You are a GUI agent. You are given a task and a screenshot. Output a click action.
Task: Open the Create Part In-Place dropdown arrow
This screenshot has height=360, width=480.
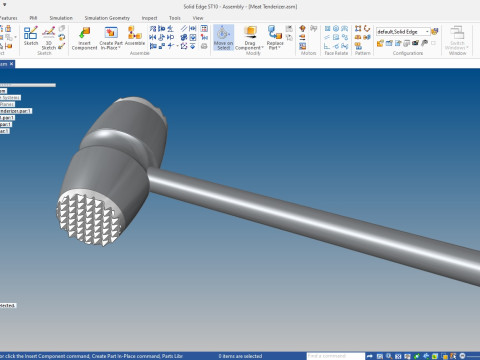click(x=119, y=48)
